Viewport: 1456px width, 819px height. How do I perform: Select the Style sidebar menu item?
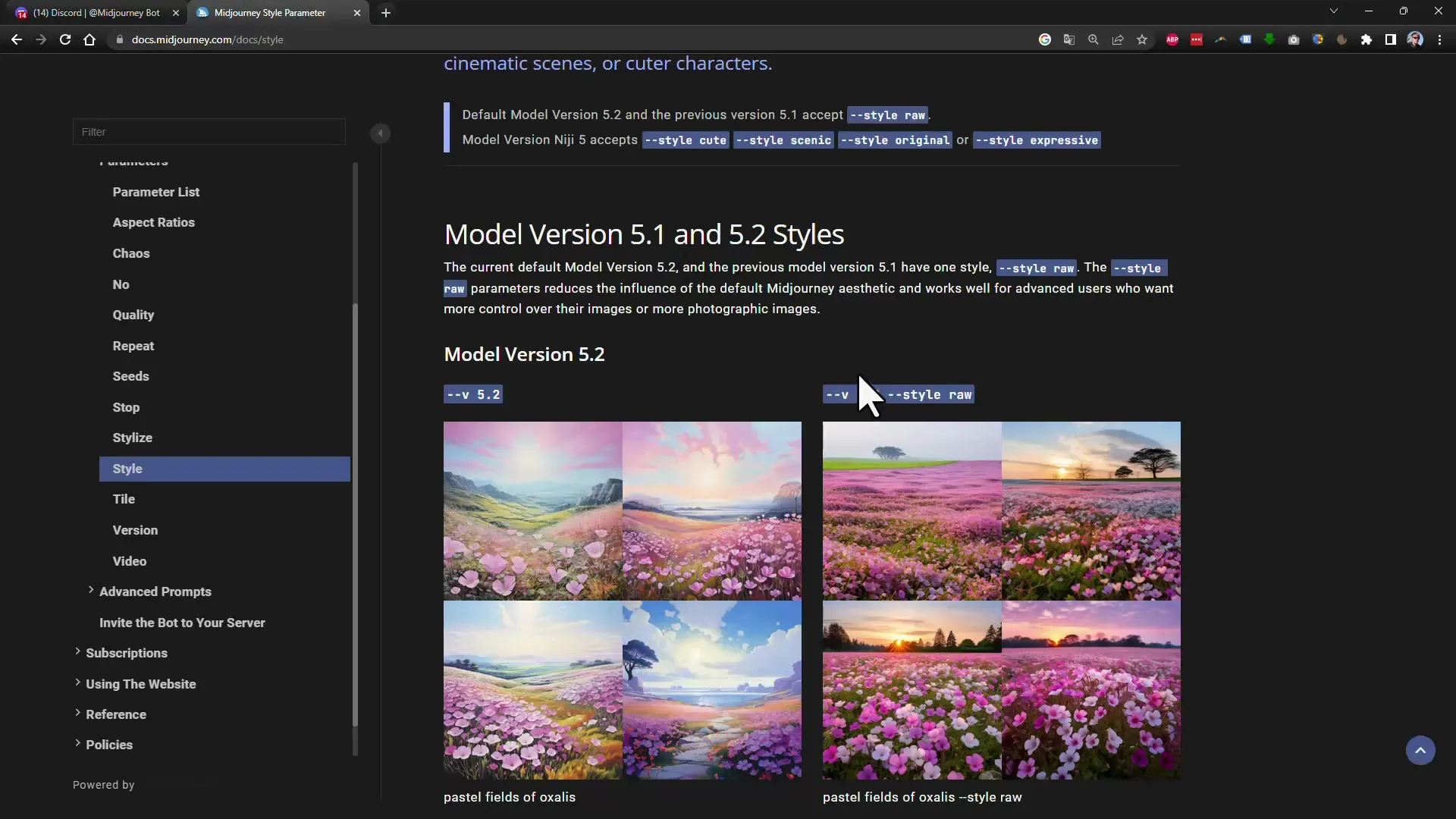127,468
